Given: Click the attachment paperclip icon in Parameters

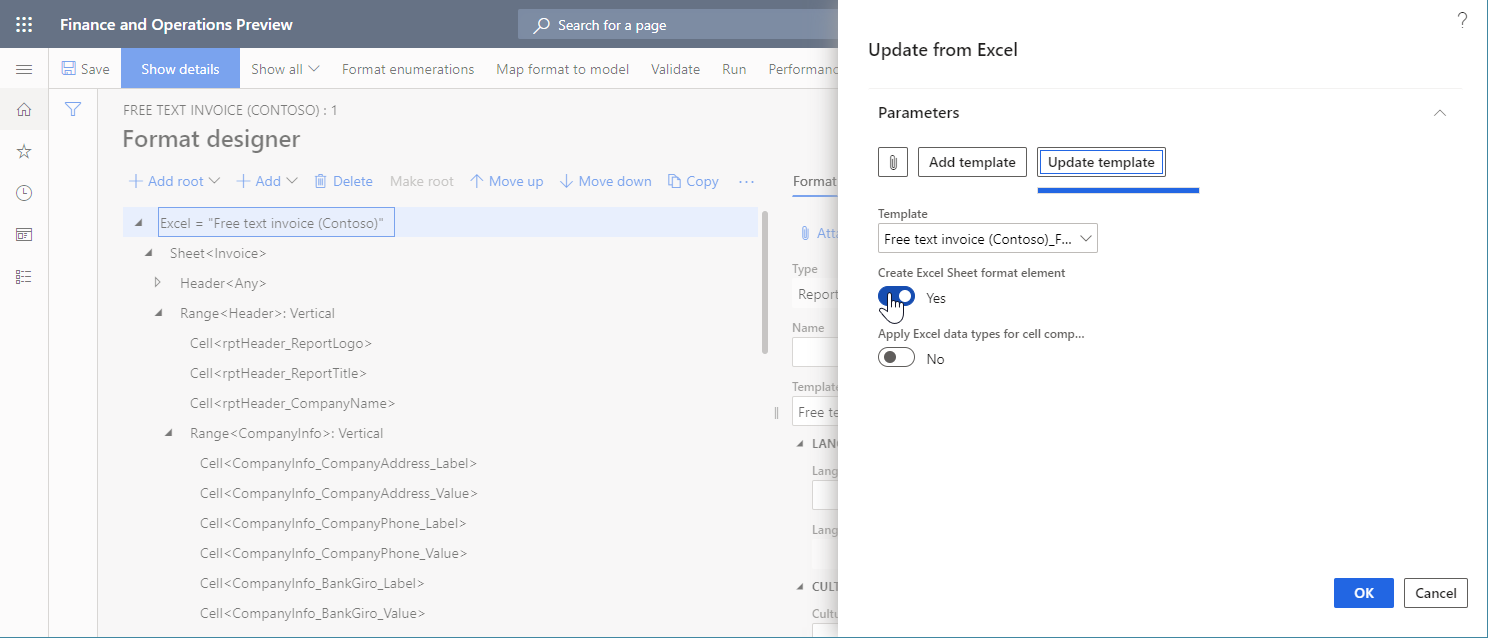Looking at the screenshot, I should (892, 161).
